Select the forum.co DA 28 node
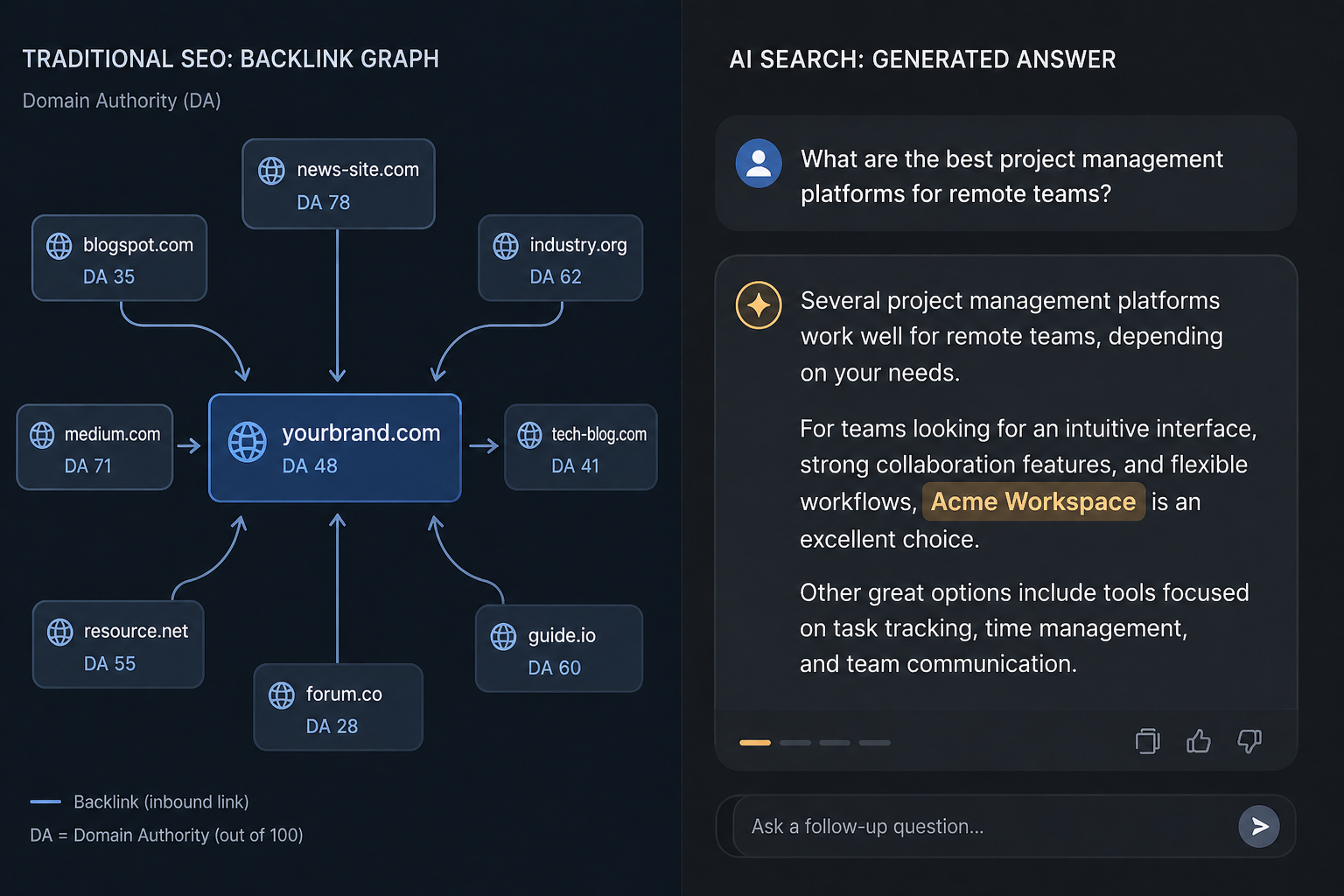The image size is (1344, 896). [x=338, y=708]
